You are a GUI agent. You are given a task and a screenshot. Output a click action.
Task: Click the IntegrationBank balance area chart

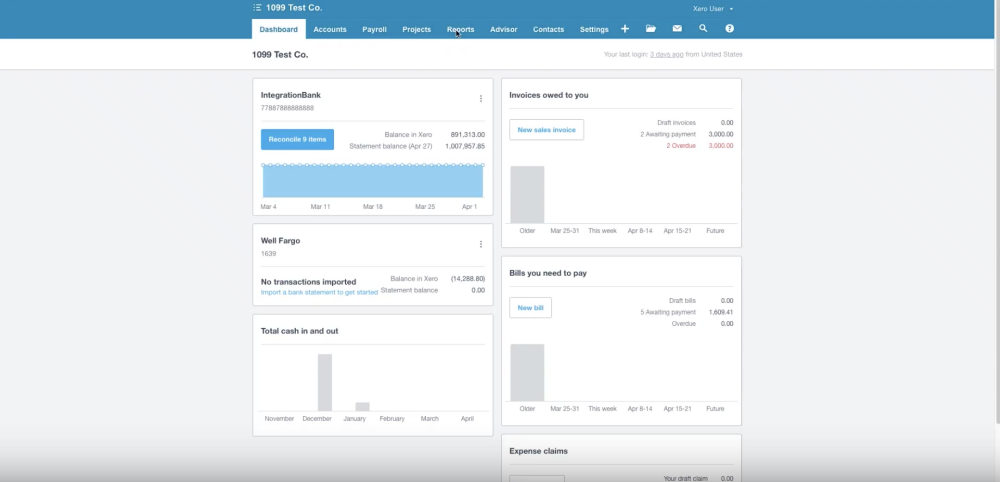click(x=372, y=181)
